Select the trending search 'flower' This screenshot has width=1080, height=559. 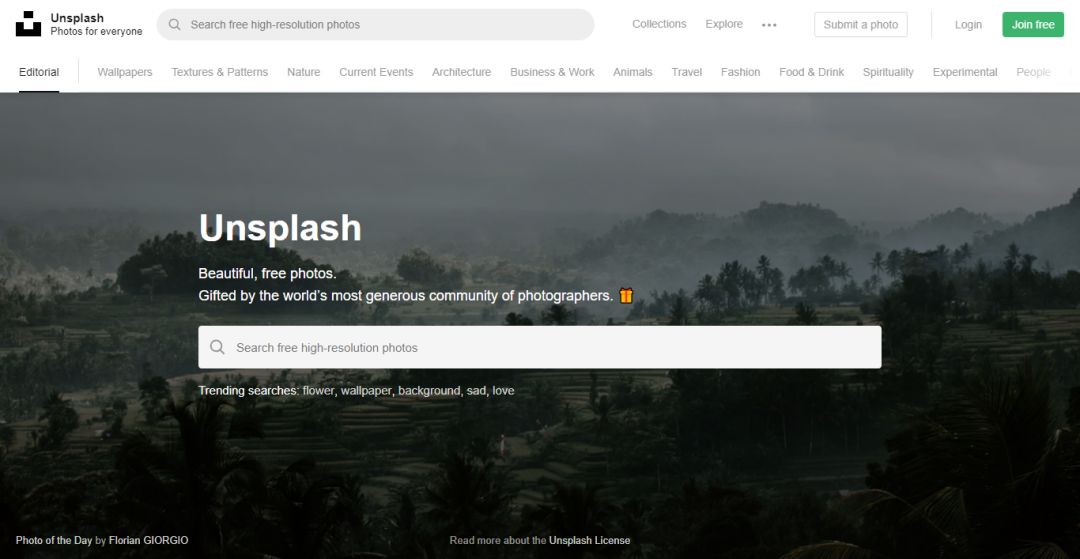318,391
